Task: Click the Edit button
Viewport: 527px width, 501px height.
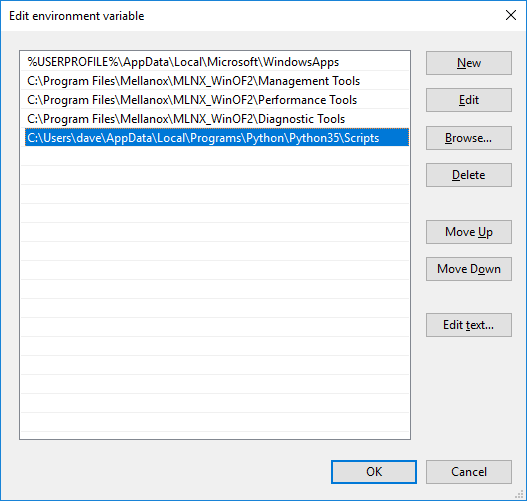Action: point(469,100)
